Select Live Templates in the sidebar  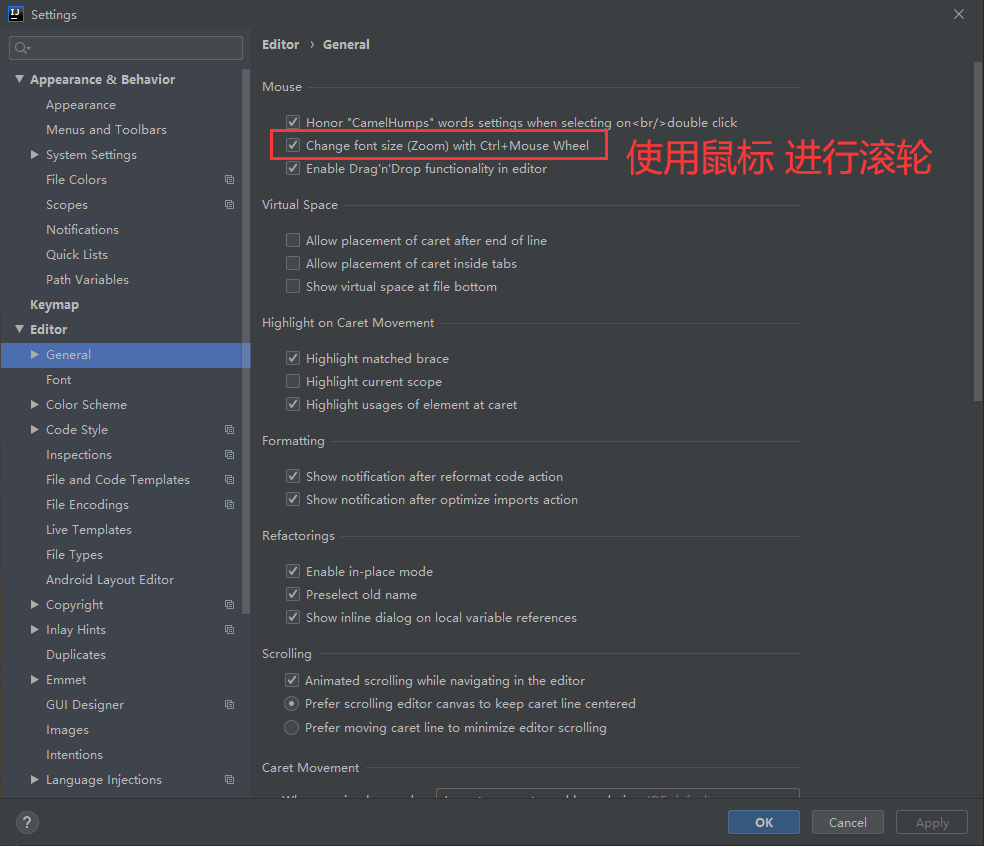click(88, 530)
